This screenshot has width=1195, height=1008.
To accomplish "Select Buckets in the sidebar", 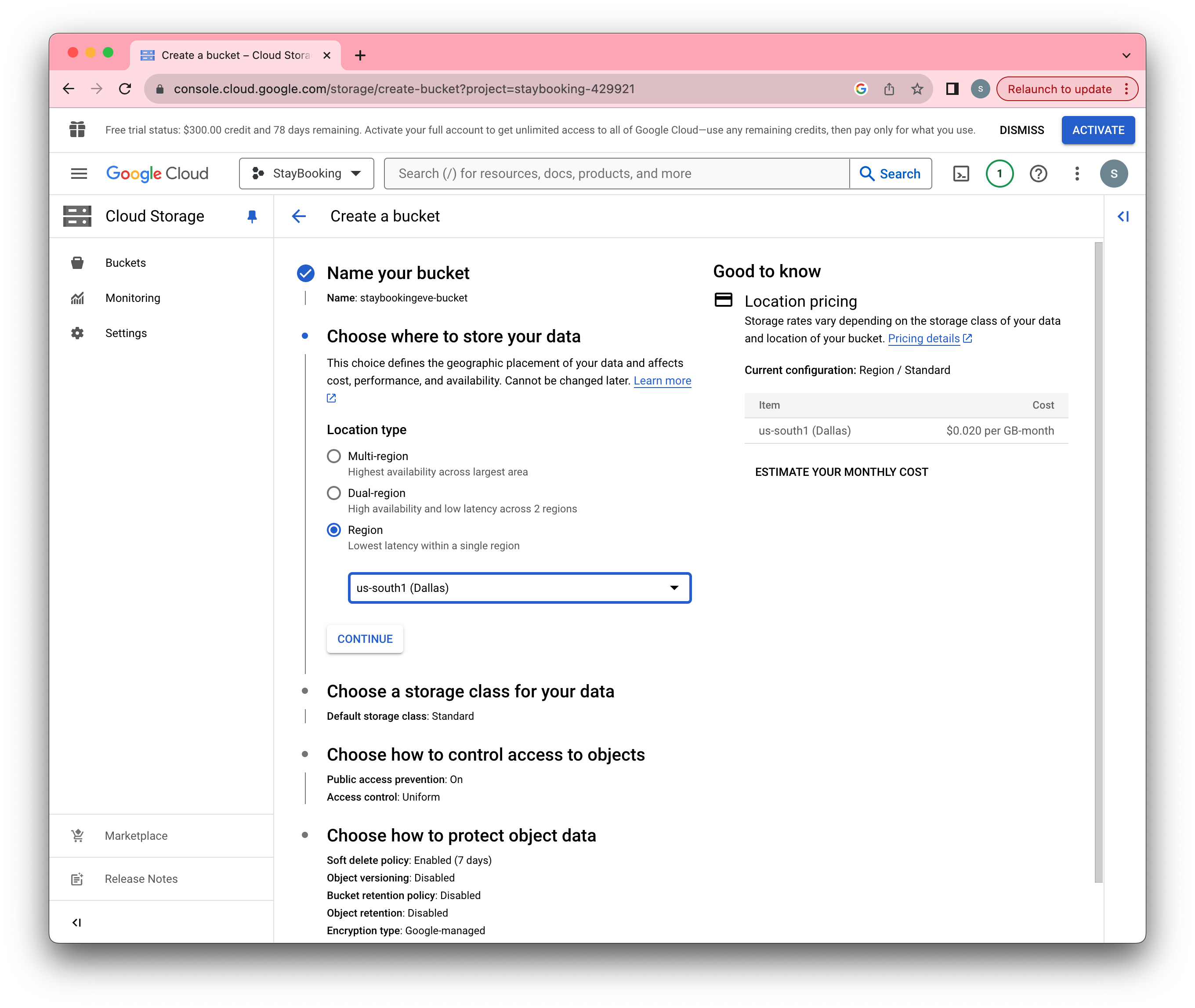I will pos(125,262).
